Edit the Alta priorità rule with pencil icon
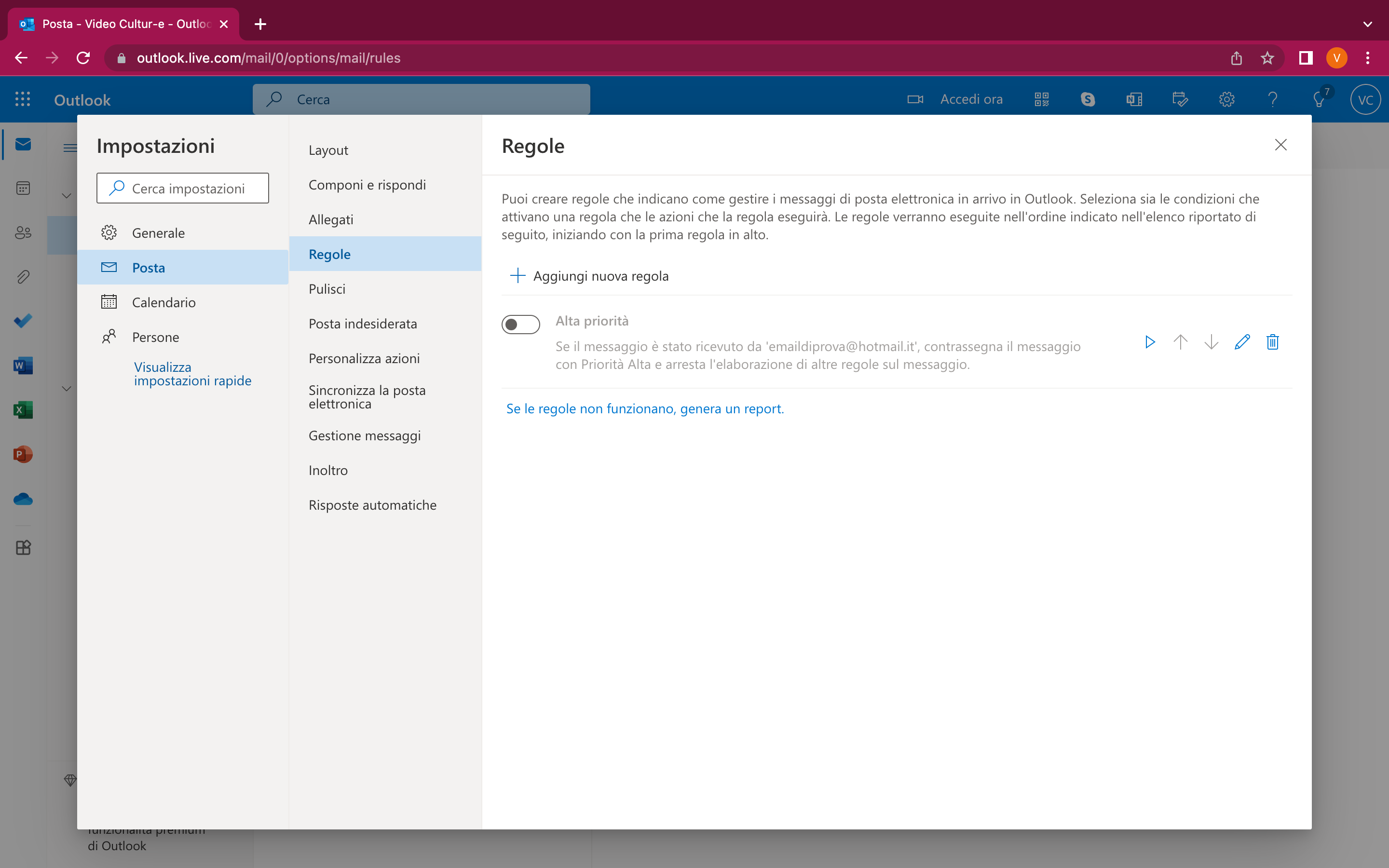 (1241, 341)
